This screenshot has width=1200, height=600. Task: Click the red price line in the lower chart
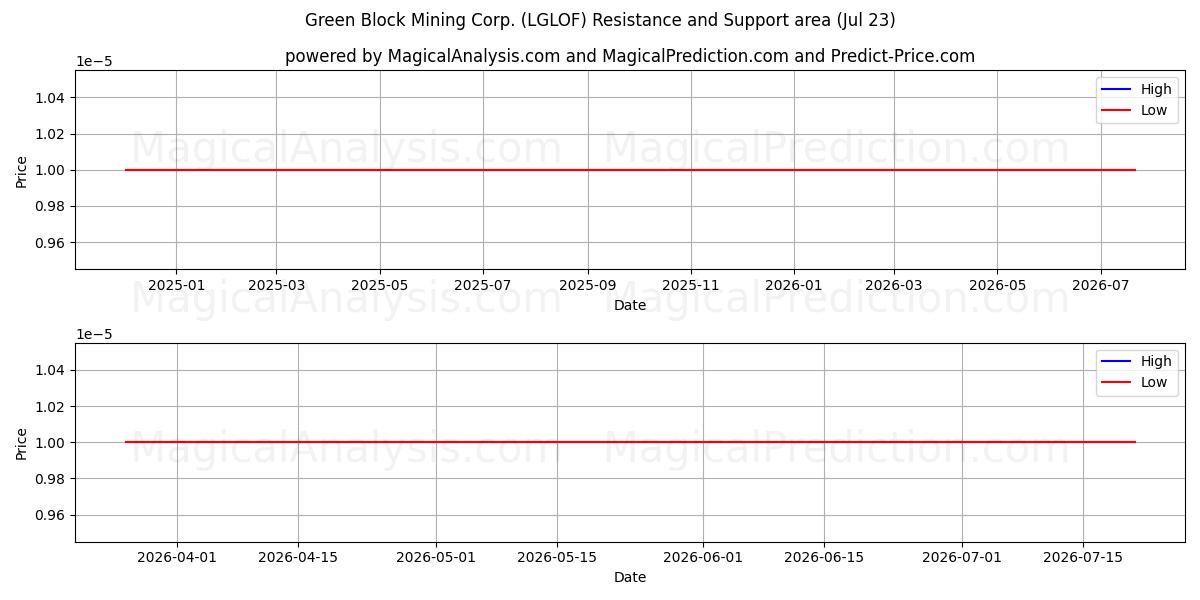(x=630, y=442)
